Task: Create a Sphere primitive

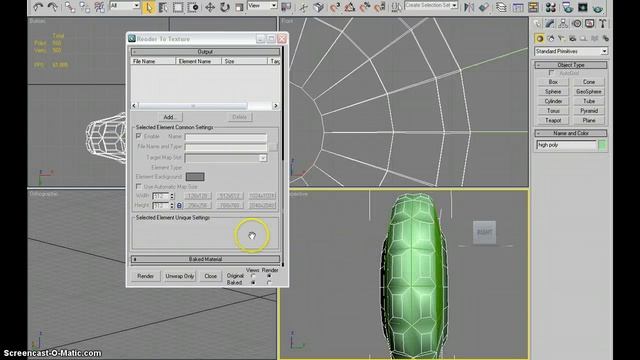Action: (553, 91)
